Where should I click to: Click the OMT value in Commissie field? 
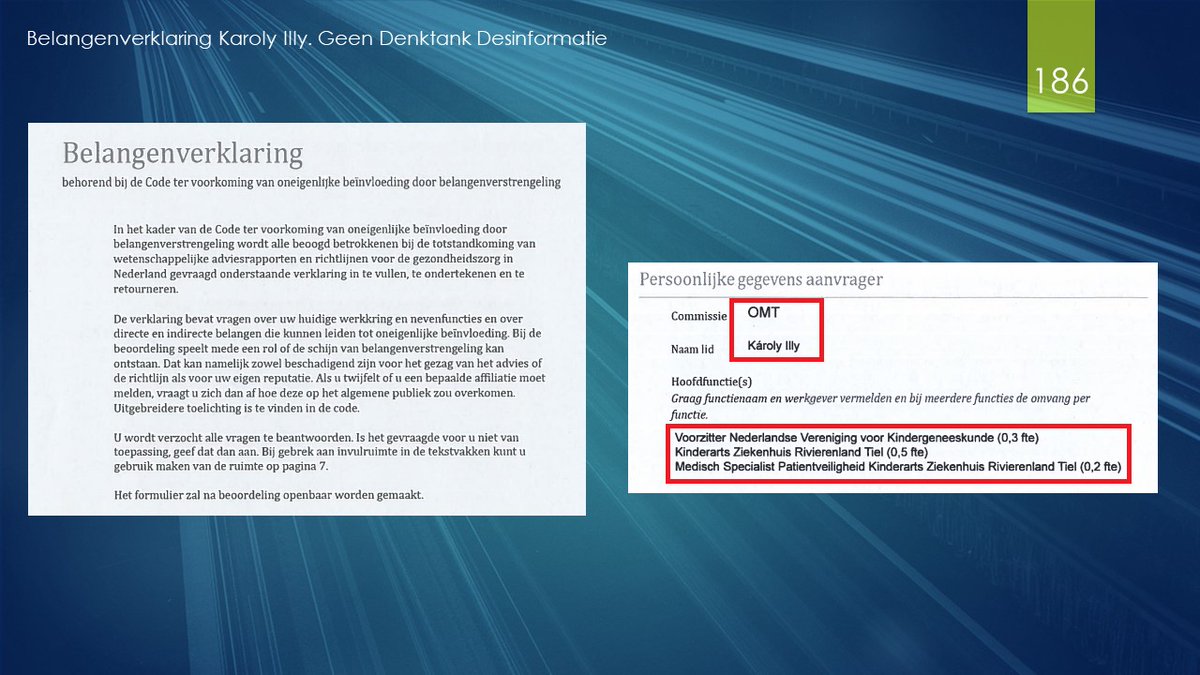point(764,313)
